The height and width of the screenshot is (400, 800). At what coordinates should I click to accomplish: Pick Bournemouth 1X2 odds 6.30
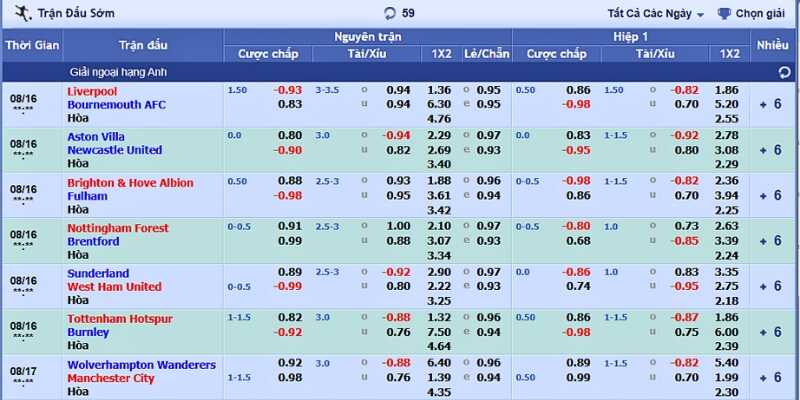(x=439, y=105)
